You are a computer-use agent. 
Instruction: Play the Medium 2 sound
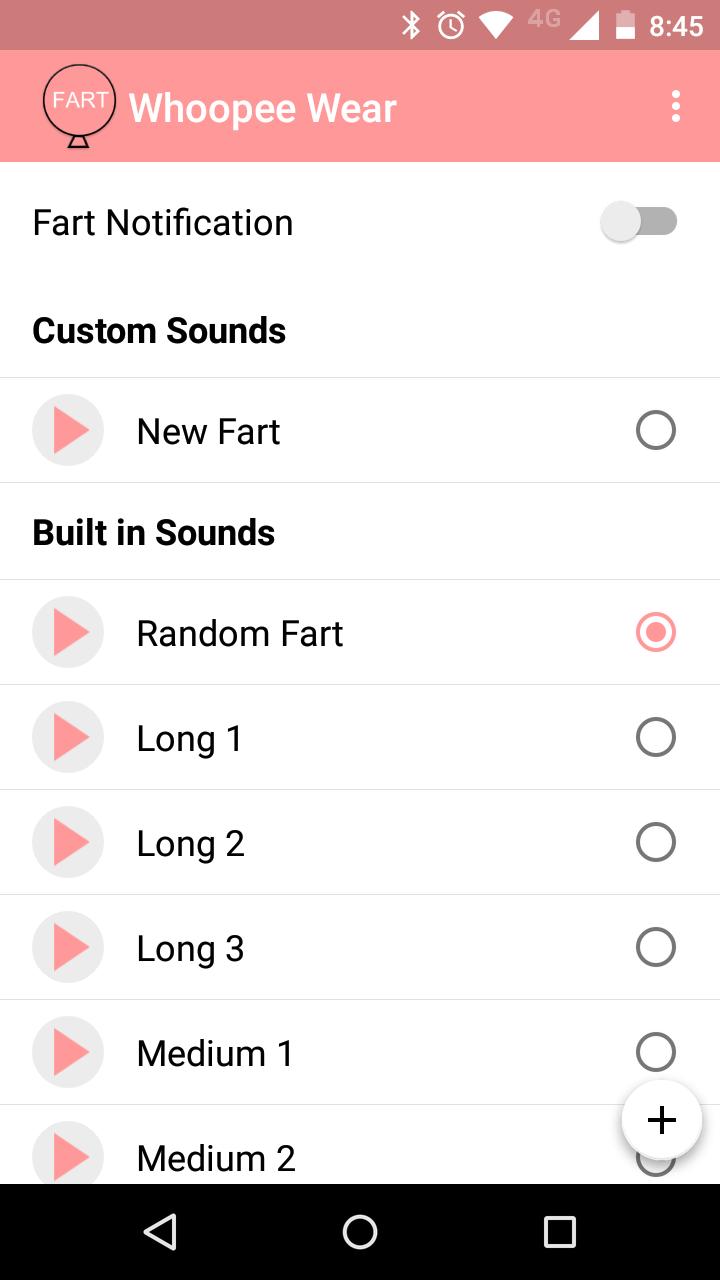click(x=68, y=1156)
